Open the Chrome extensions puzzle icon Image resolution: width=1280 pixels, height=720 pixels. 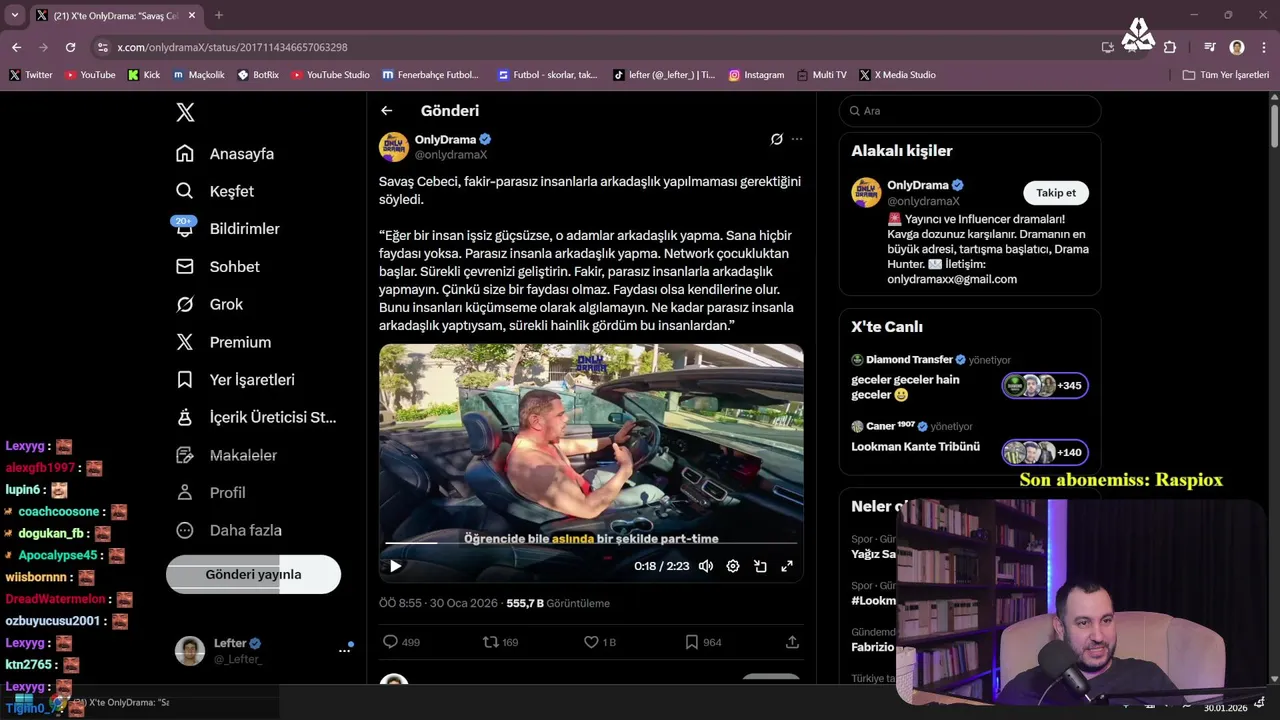pyautogui.click(x=1170, y=47)
